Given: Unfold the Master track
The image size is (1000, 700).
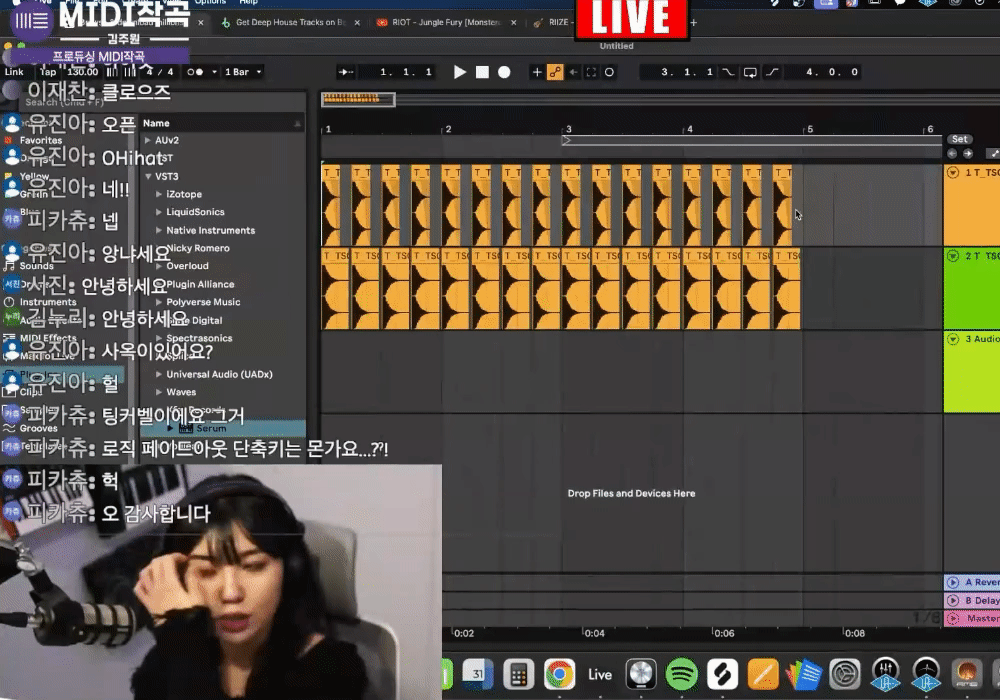Looking at the screenshot, I should point(953,618).
